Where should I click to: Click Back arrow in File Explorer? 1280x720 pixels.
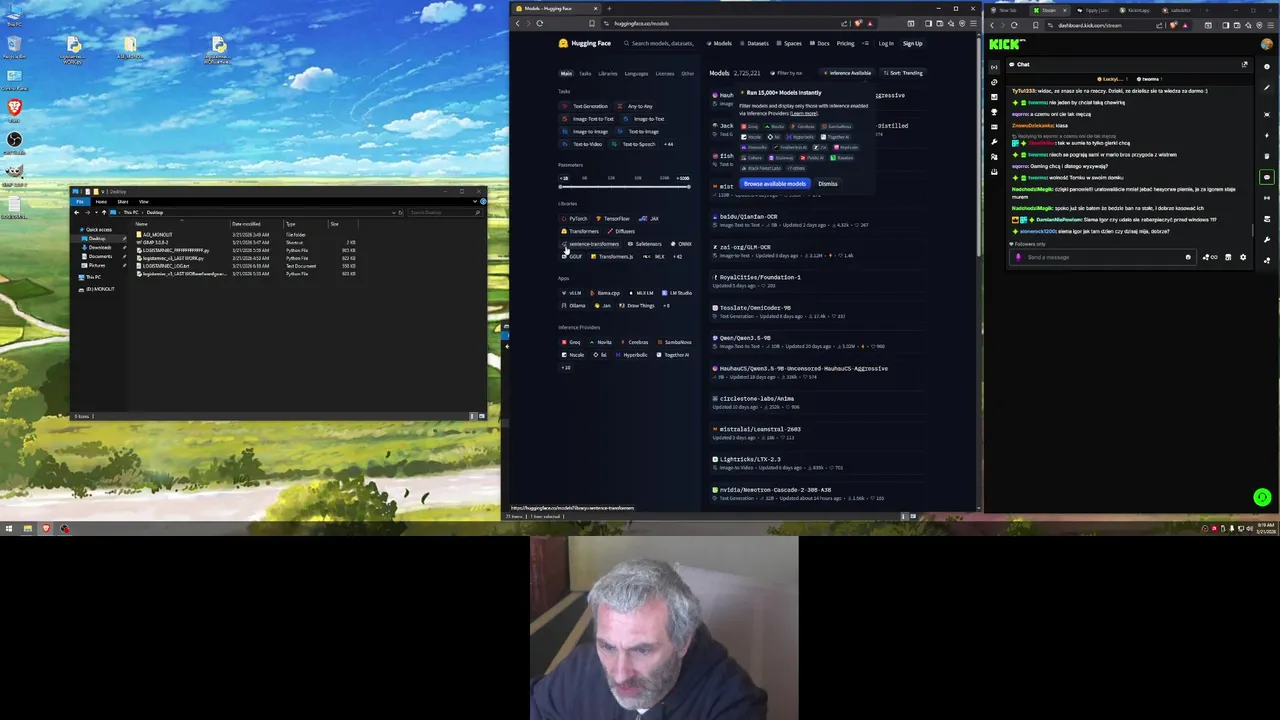point(77,213)
